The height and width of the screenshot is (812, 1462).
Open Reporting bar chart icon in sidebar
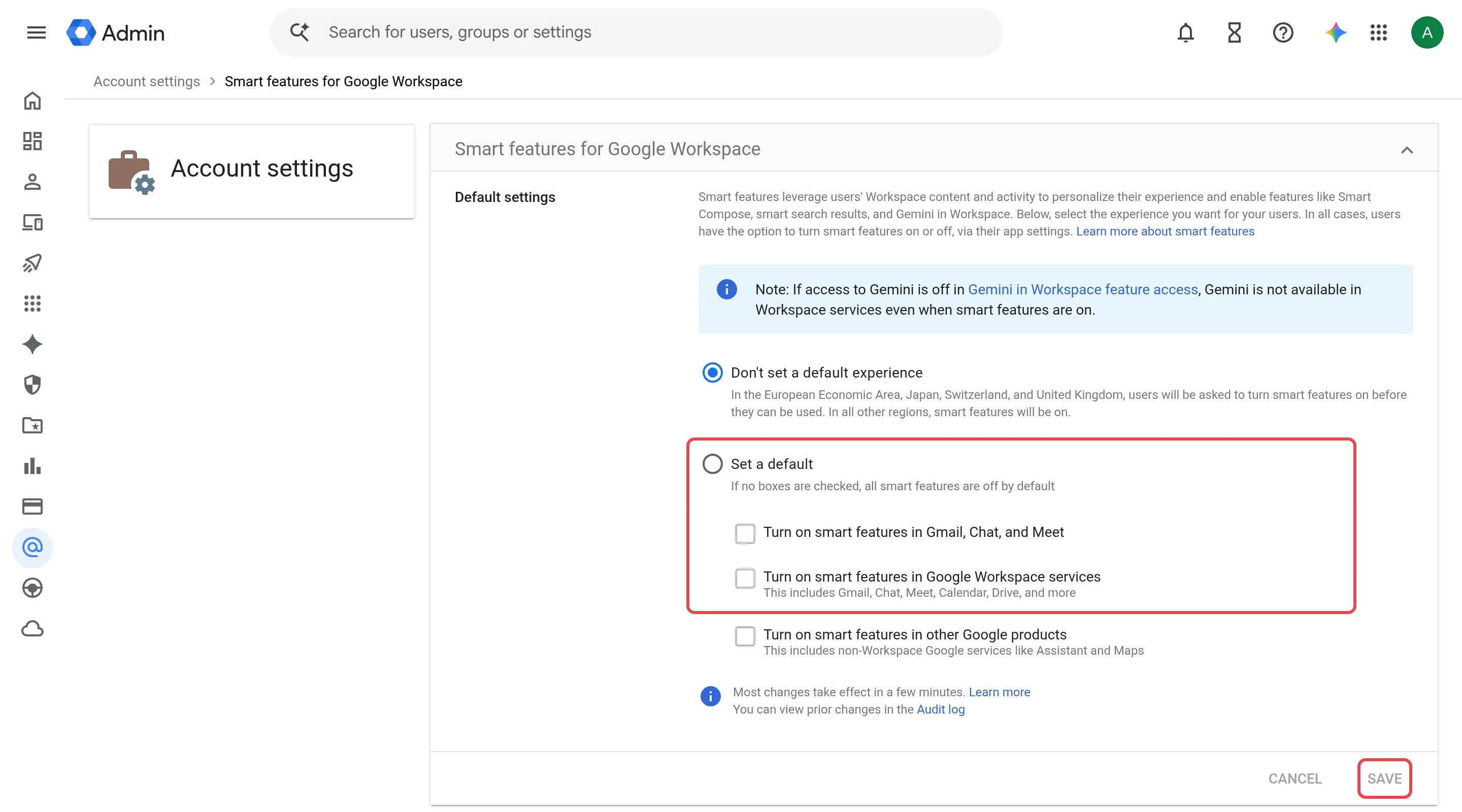pyautogui.click(x=32, y=466)
